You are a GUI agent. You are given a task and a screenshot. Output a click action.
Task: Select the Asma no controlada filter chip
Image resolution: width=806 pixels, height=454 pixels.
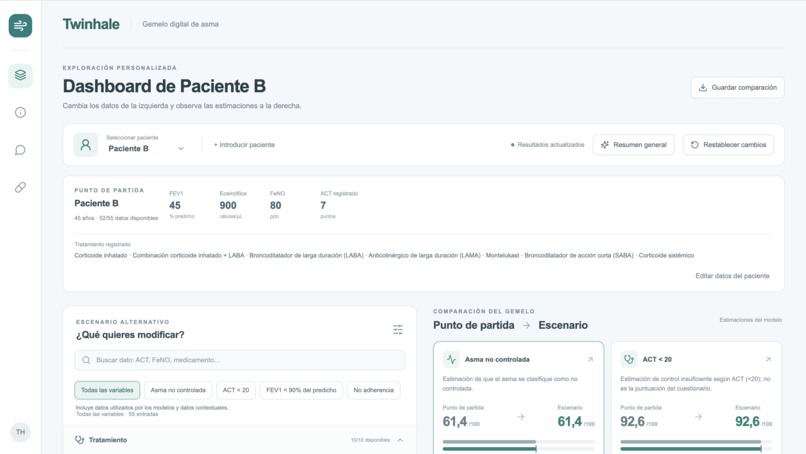[178, 390]
